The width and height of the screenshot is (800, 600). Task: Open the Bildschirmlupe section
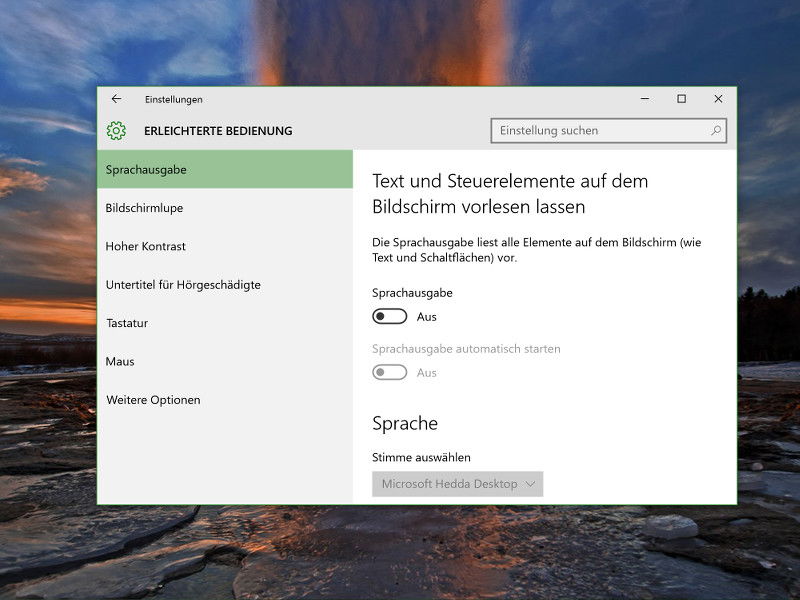225,208
